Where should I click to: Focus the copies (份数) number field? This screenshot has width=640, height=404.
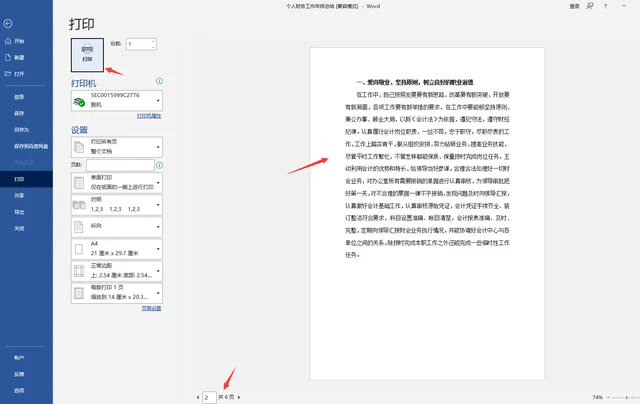138,44
